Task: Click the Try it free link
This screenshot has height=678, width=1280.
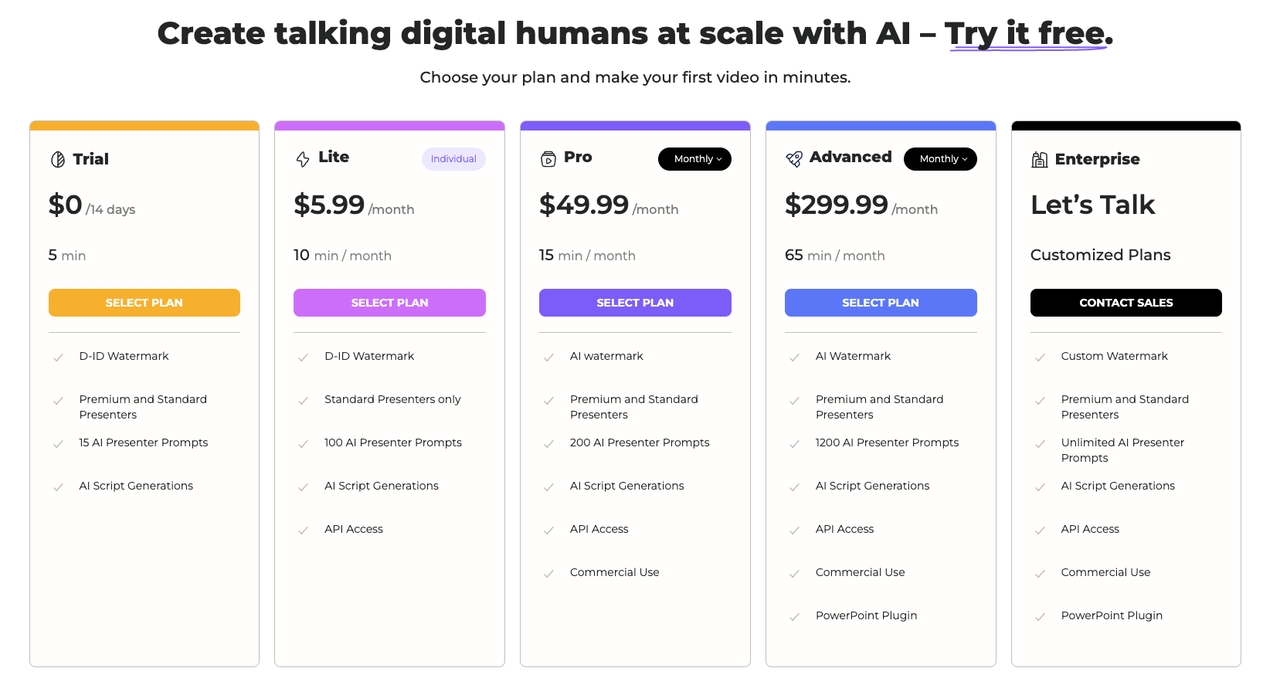Action: pyautogui.click(x=1025, y=34)
